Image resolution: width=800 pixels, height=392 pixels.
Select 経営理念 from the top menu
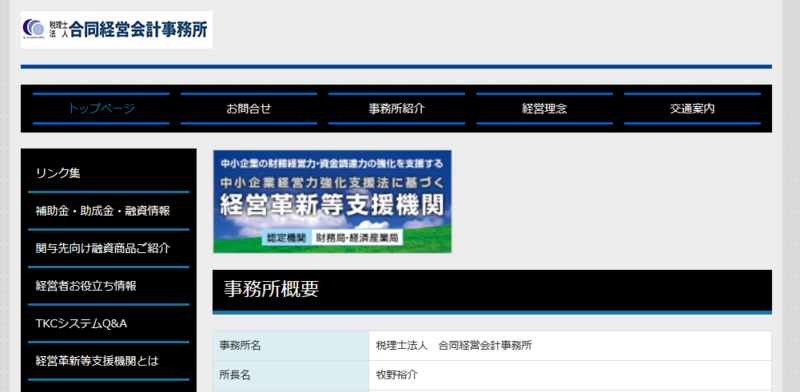pos(544,109)
